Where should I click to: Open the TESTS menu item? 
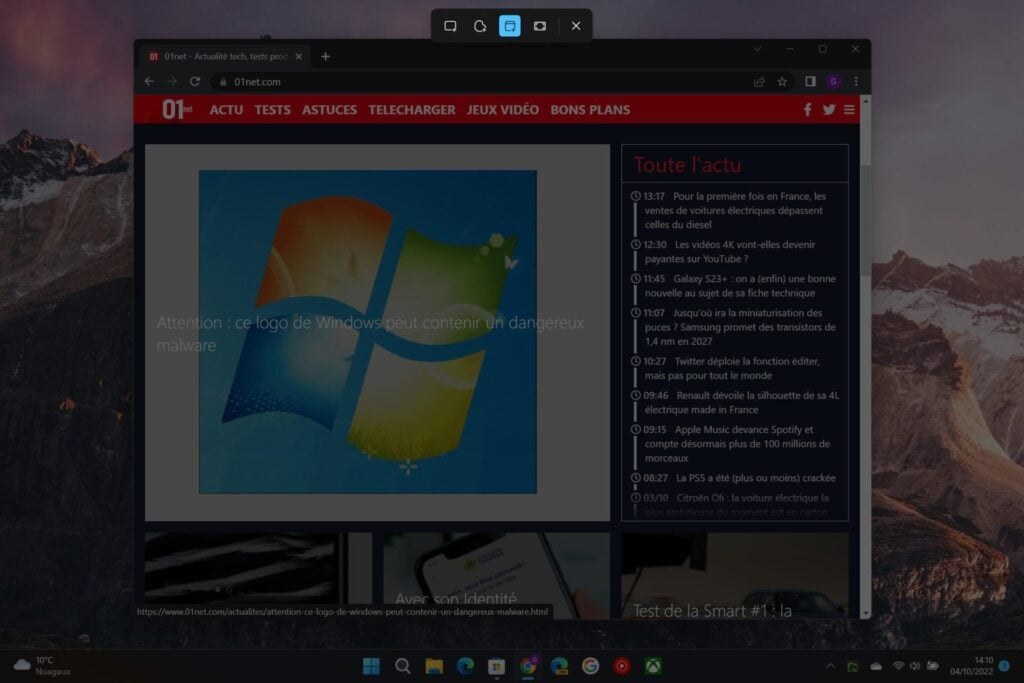(272, 110)
